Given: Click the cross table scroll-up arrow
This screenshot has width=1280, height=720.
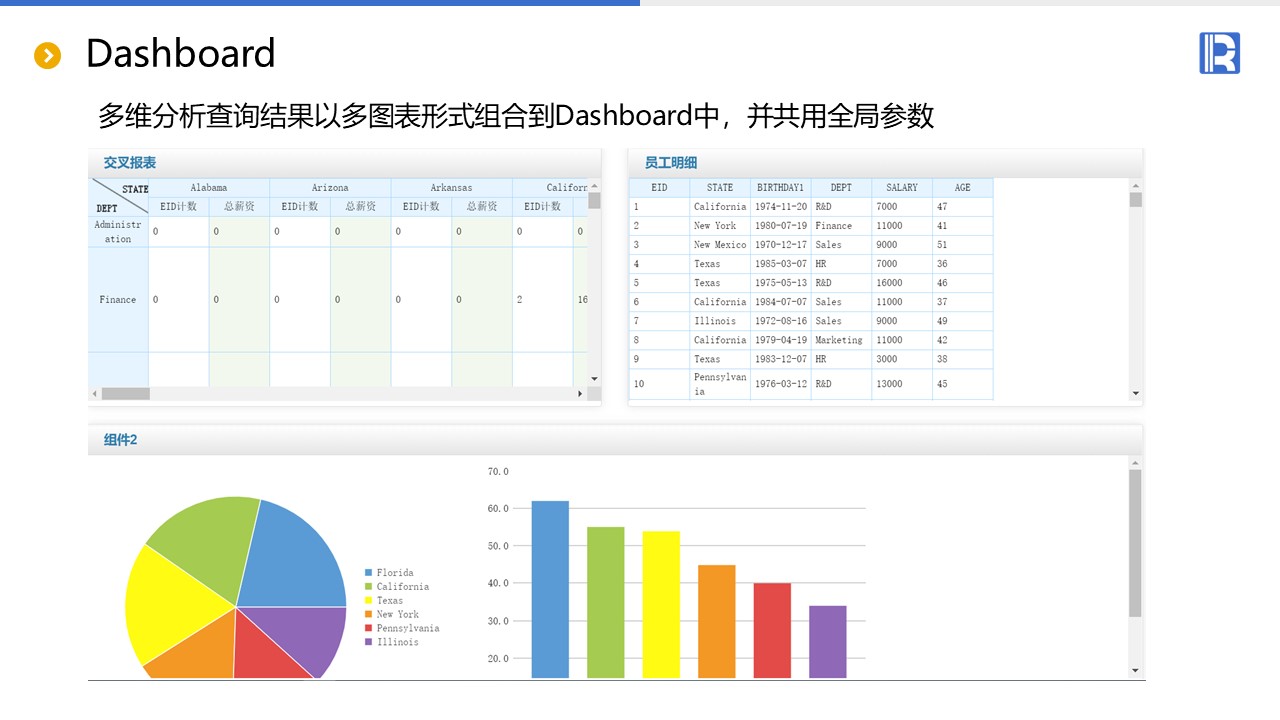Looking at the screenshot, I should pyautogui.click(x=594, y=186).
